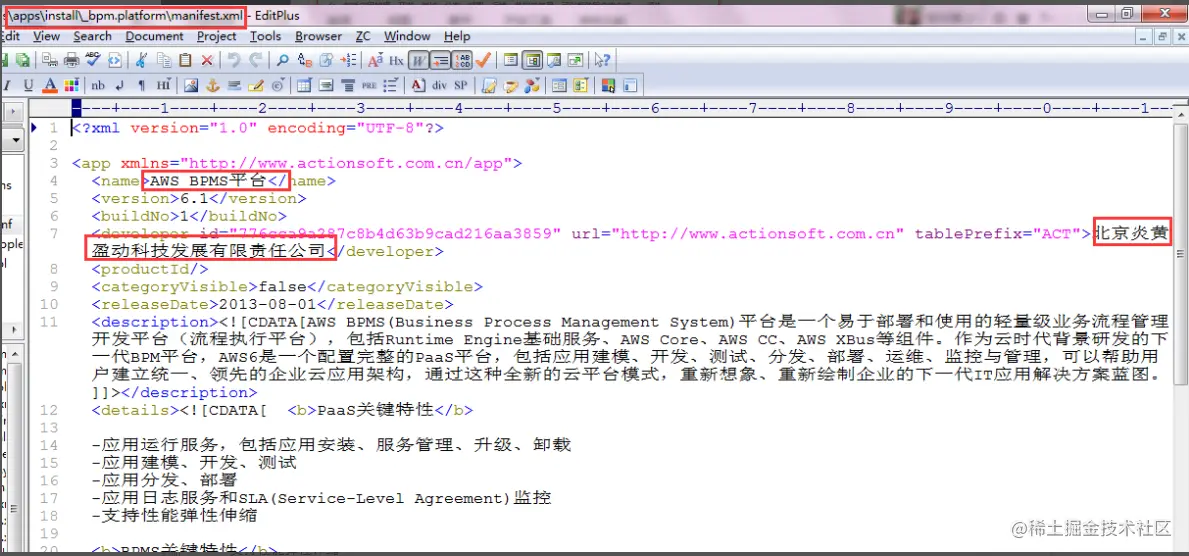Viewport: 1189px width, 556px height.
Task: Open the Project menu
Action: point(217,36)
